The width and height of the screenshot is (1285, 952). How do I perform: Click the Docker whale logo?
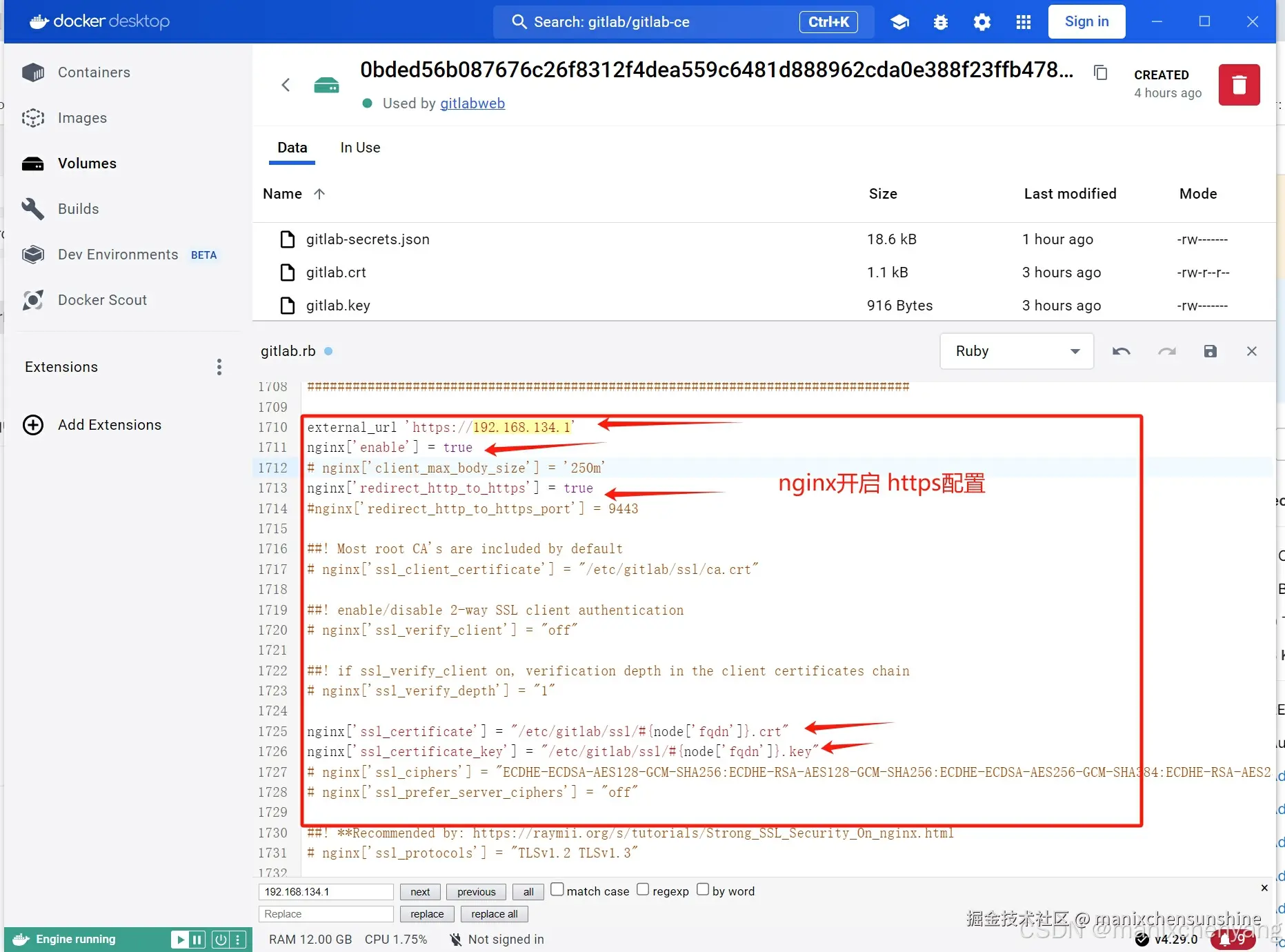pos(39,21)
